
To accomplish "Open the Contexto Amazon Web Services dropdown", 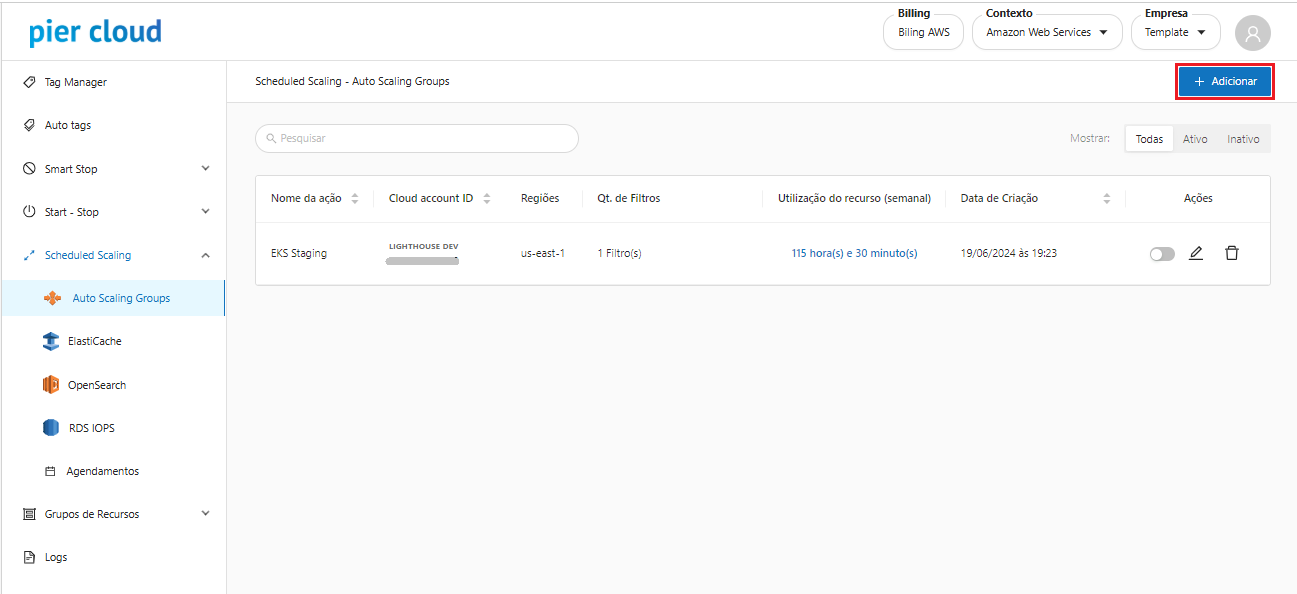I will [1046, 32].
